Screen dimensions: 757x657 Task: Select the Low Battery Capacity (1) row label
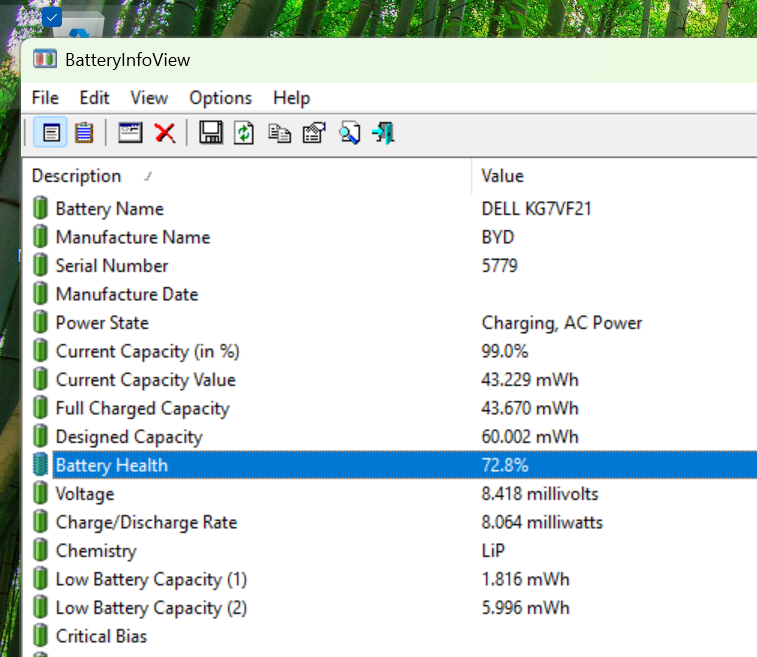pos(151,579)
